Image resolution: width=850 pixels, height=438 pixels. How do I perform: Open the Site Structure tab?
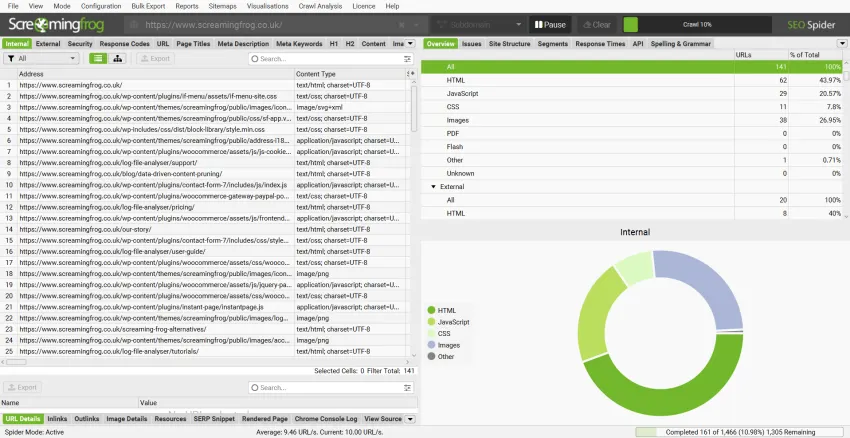point(509,44)
